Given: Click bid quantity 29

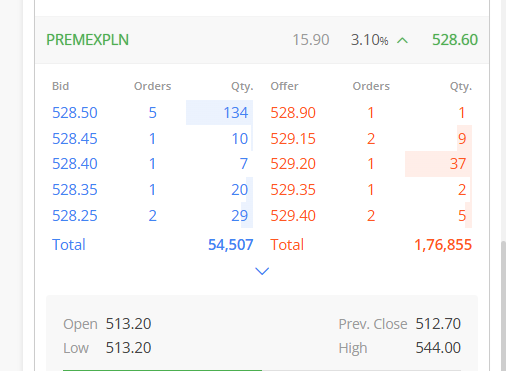Looking at the screenshot, I should click(x=240, y=216).
